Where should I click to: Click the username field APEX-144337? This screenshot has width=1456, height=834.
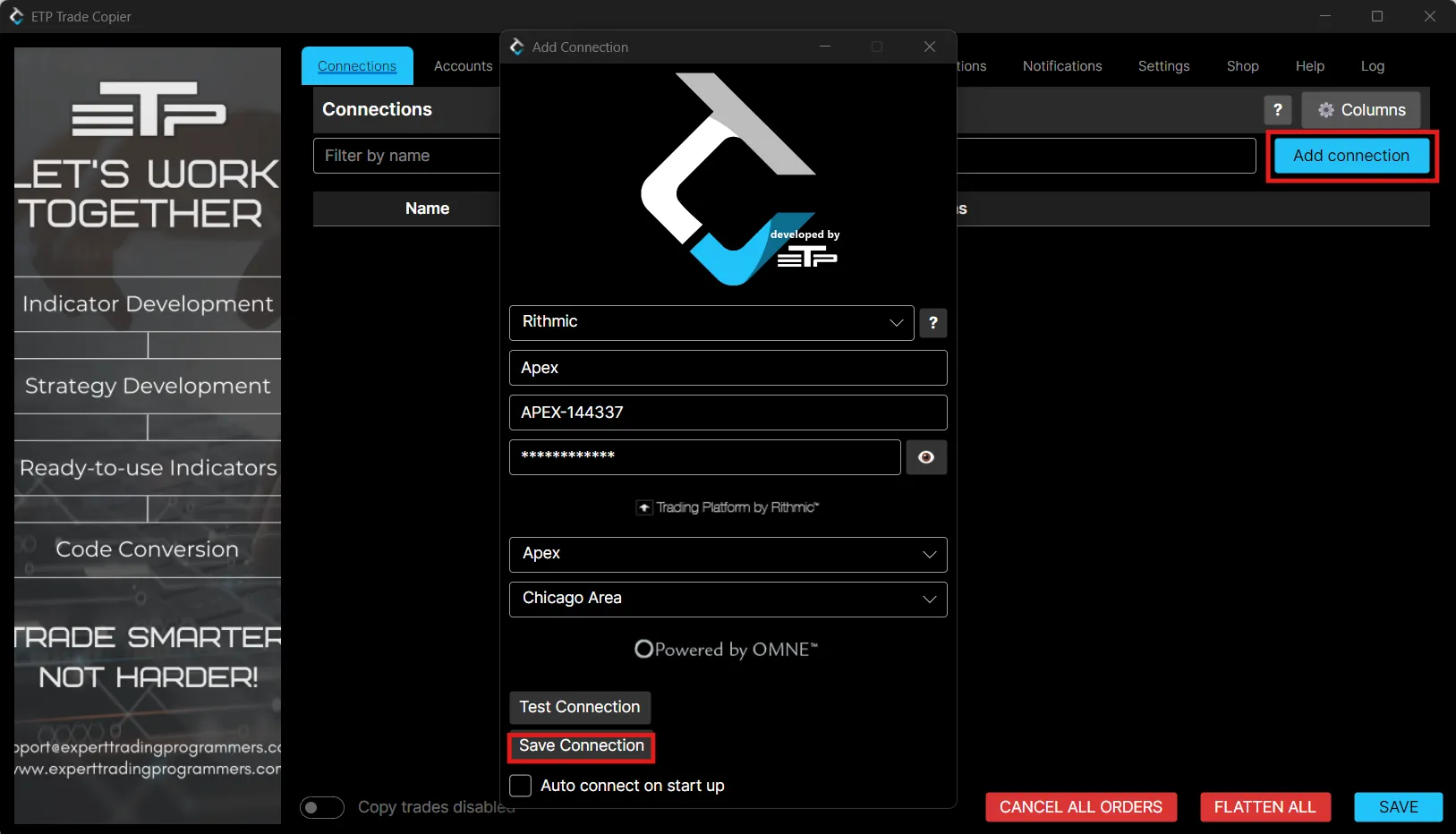tap(728, 413)
